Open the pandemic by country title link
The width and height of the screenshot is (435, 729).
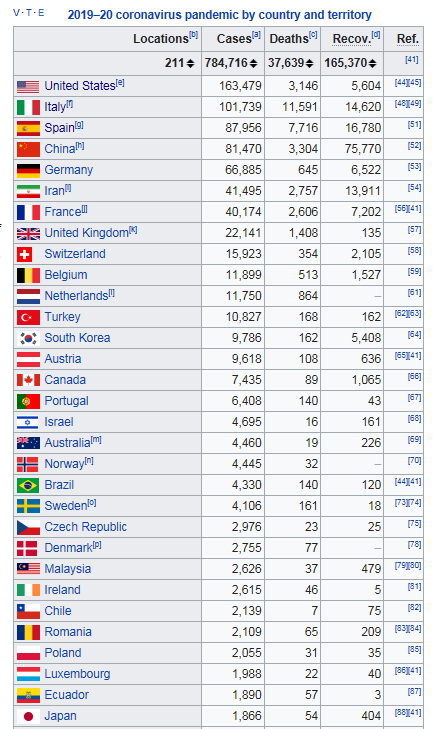(x=219, y=15)
